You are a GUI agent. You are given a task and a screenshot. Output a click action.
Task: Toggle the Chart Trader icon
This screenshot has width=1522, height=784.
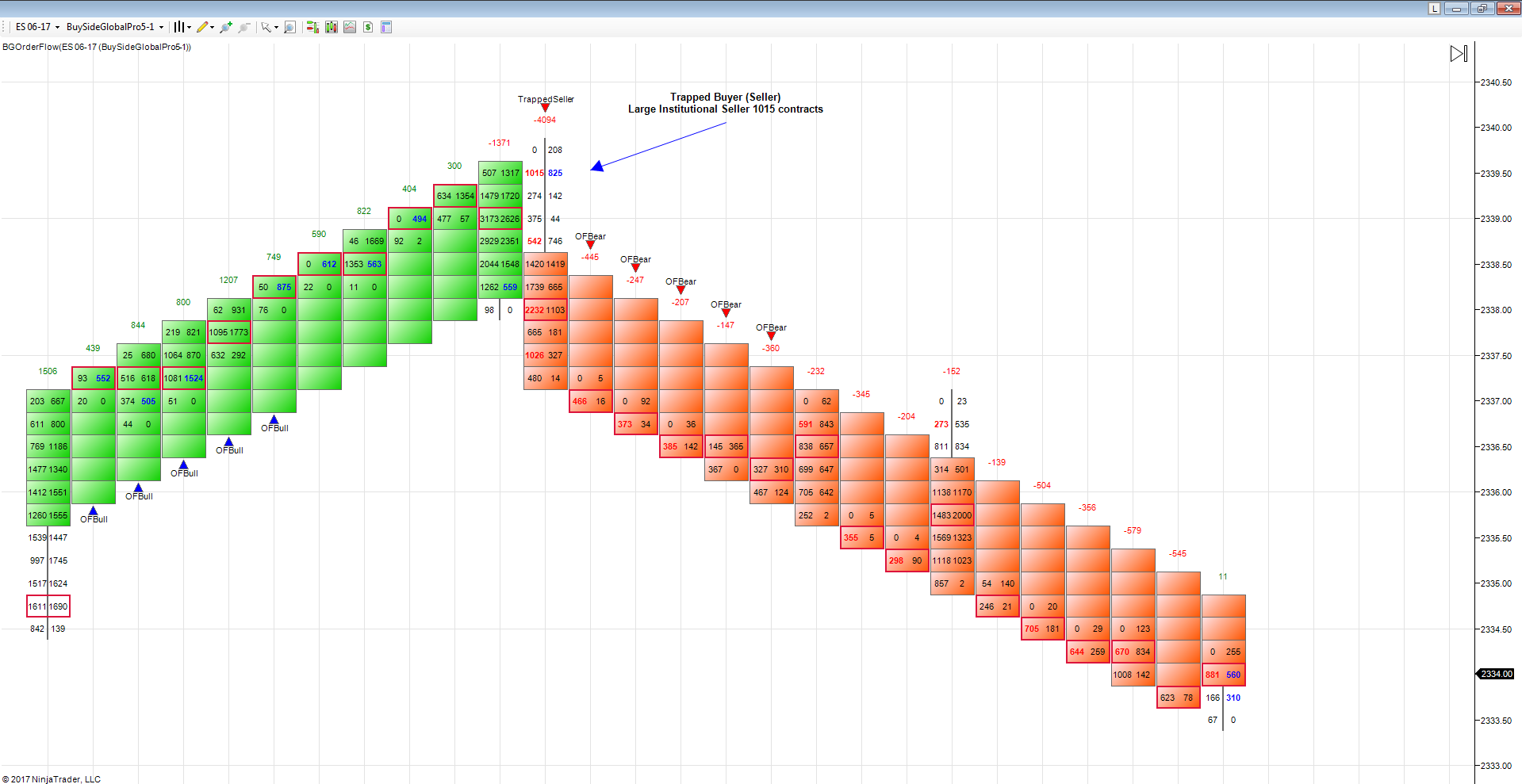pyautogui.click(x=312, y=27)
